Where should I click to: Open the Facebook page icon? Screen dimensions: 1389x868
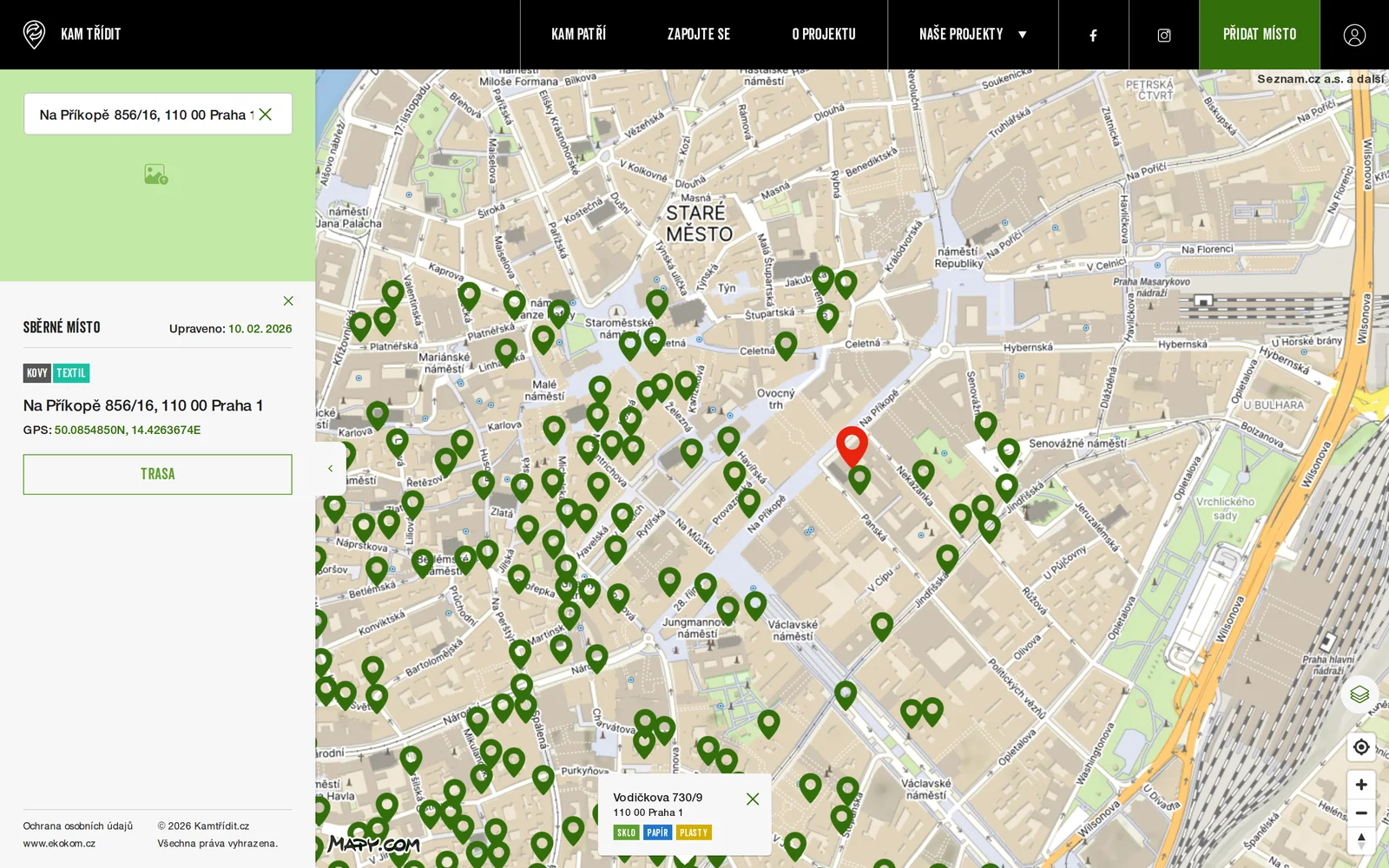tap(1093, 35)
